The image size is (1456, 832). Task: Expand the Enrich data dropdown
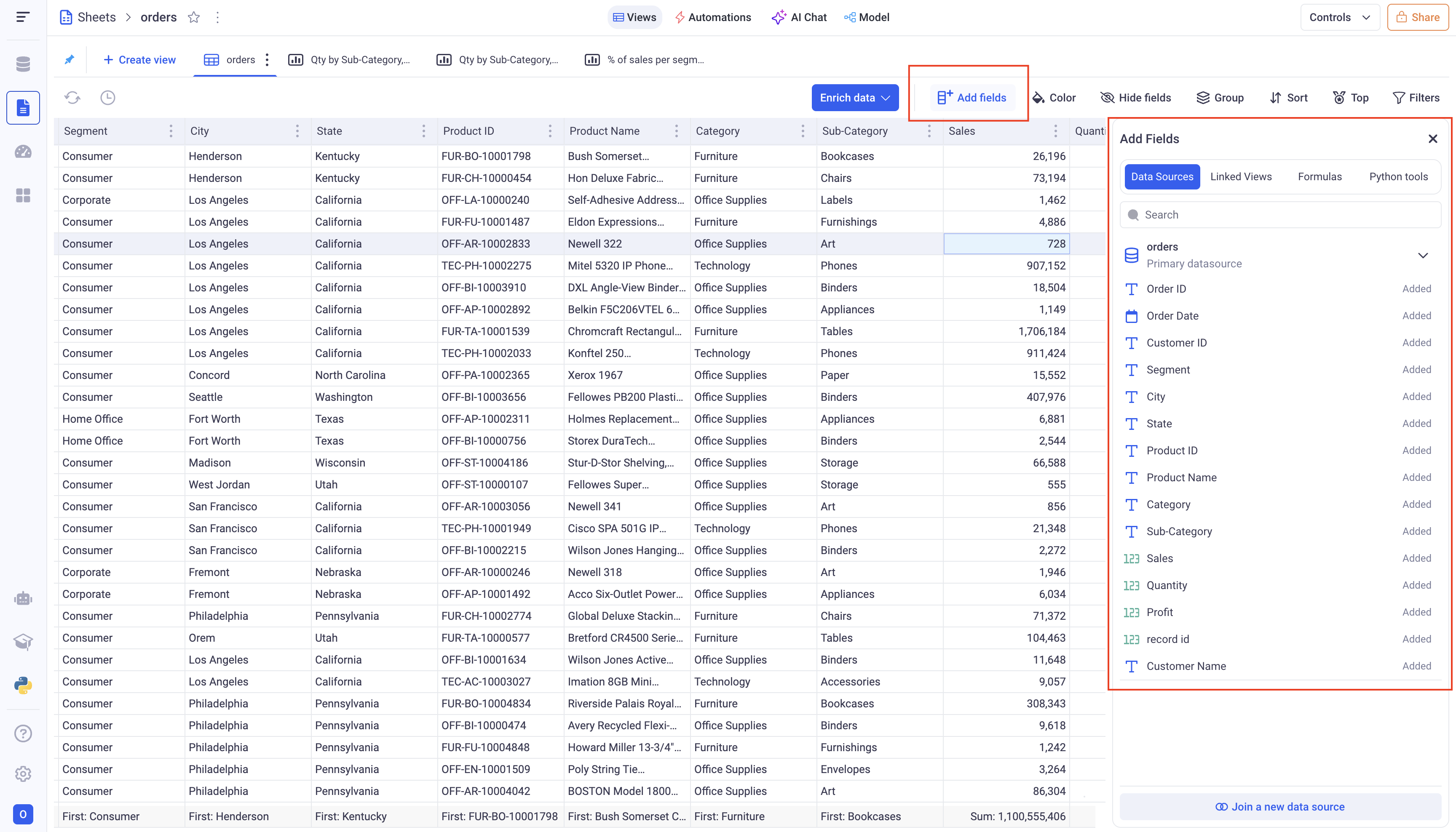click(855, 98)
